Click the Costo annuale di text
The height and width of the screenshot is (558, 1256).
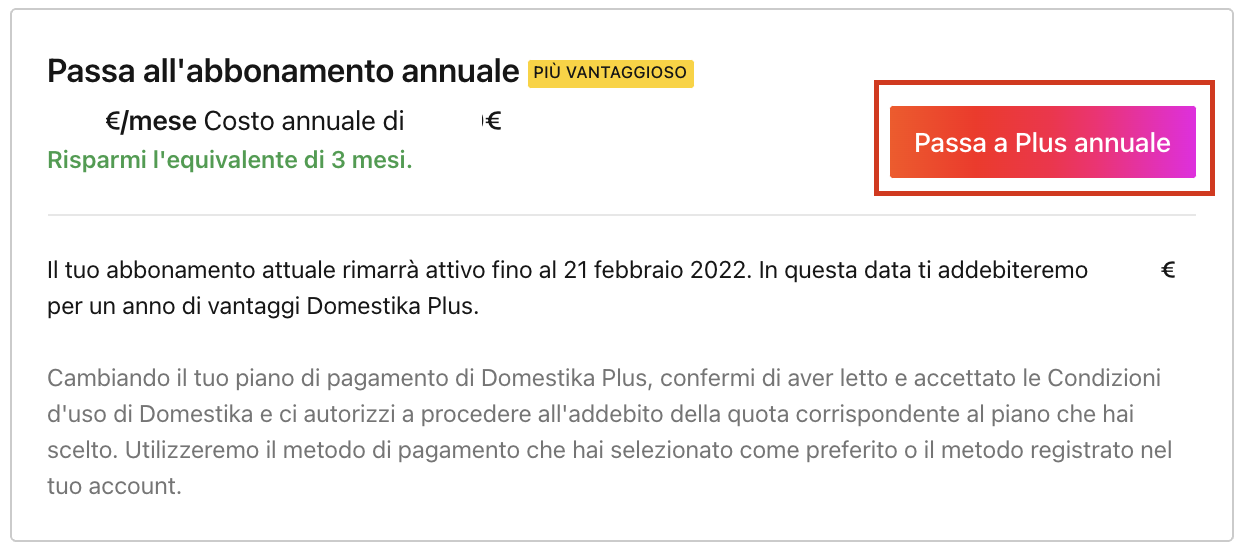click(304, 122)
